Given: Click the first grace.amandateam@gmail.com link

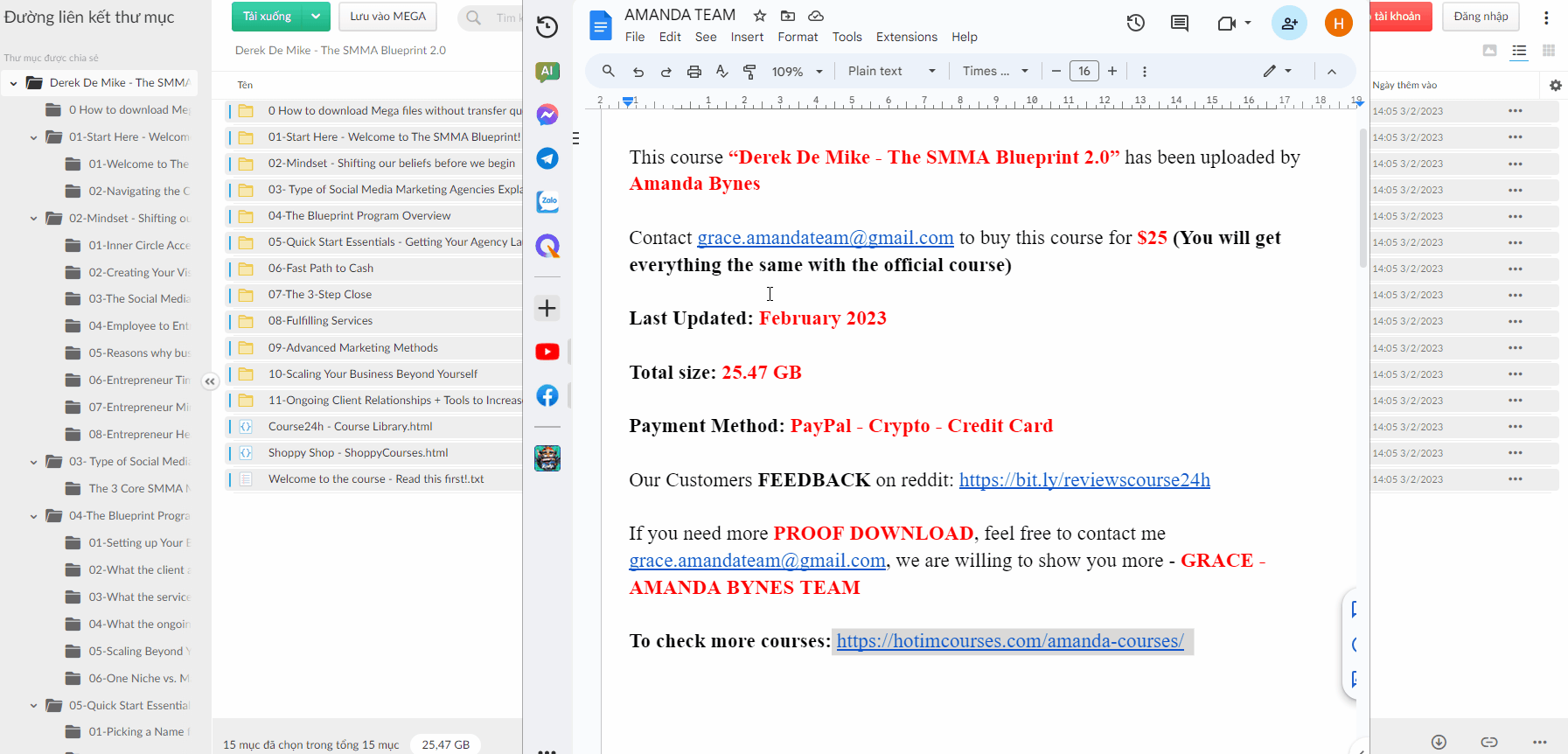Looking at the screenshot, I should click(x=826, y=238).
